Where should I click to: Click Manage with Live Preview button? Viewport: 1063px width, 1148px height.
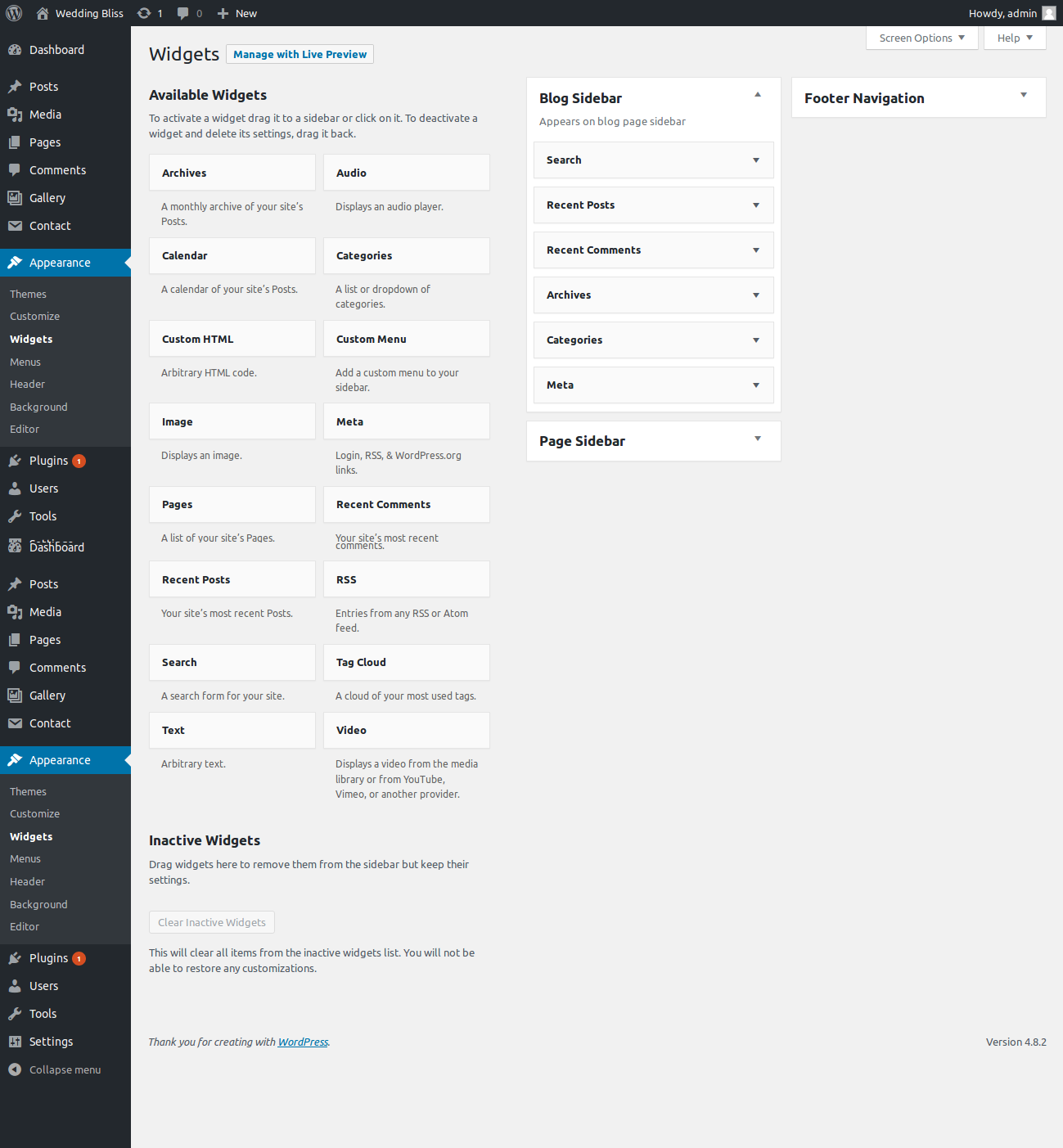(x=300, y=54)
